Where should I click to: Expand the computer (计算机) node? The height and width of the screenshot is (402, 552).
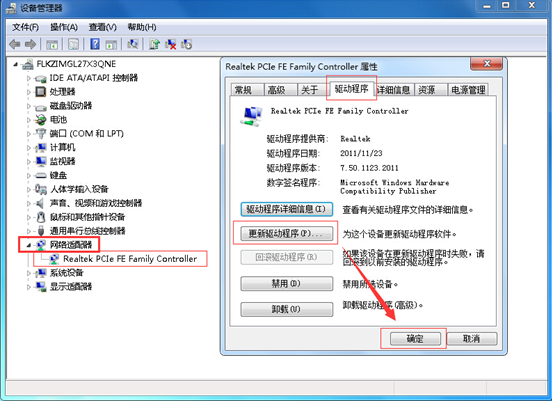29,148
